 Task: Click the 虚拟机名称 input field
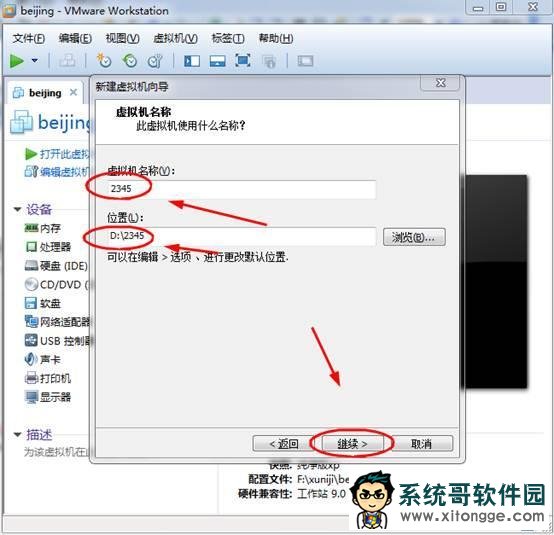pos(241,189)
